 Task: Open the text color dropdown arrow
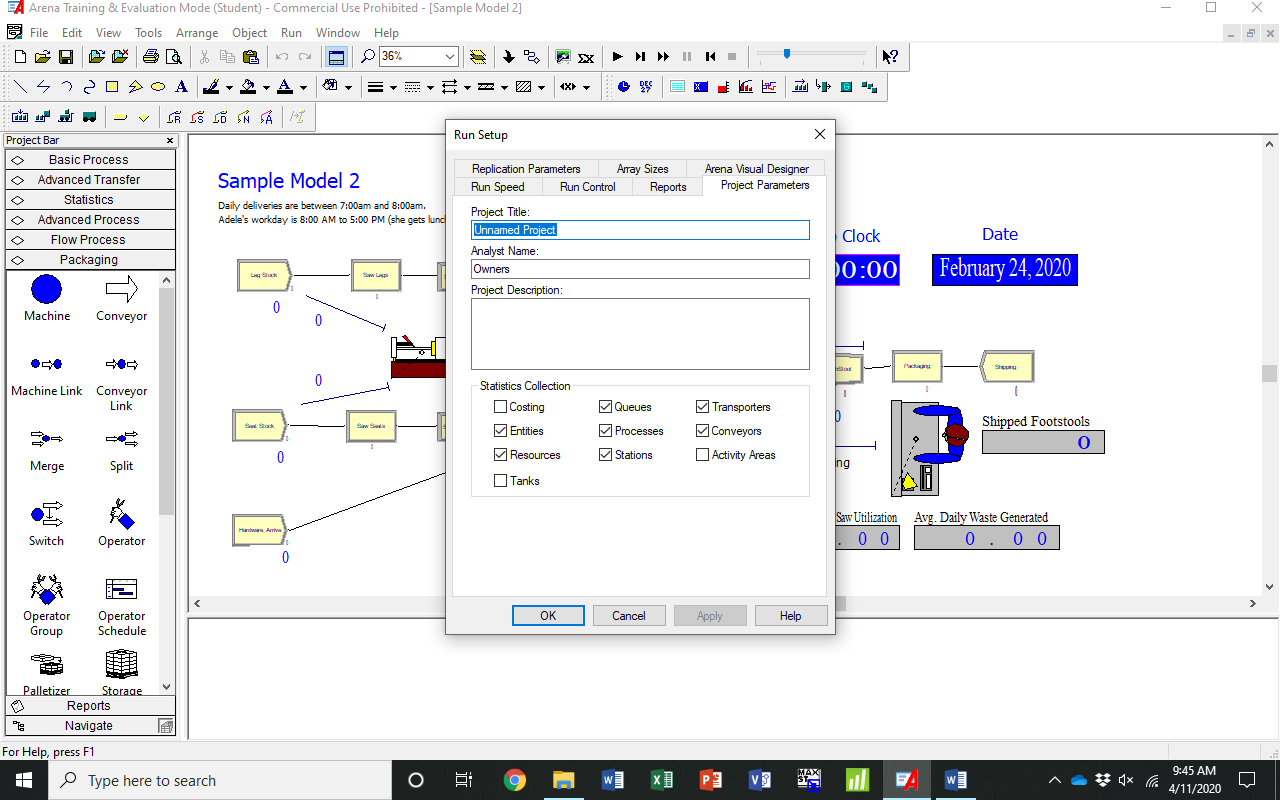[x=303, y=87]
